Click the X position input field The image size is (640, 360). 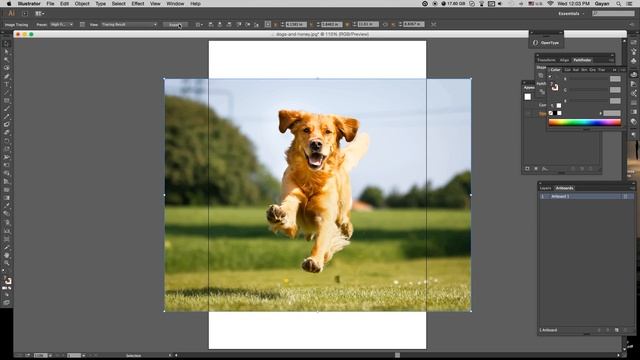[296, 24]
